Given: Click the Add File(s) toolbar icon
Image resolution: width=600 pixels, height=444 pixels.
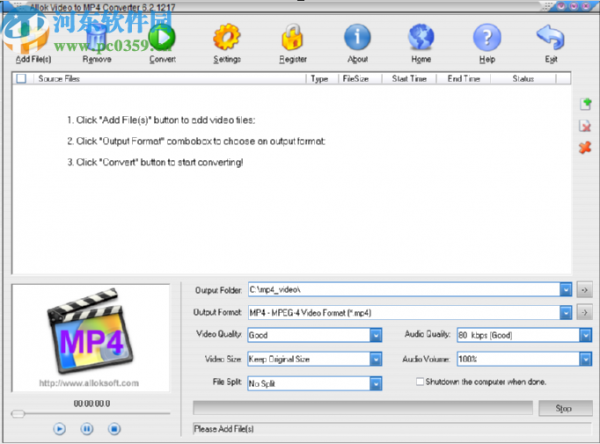Looking at the screenshot, I should (x=33, y=37).
